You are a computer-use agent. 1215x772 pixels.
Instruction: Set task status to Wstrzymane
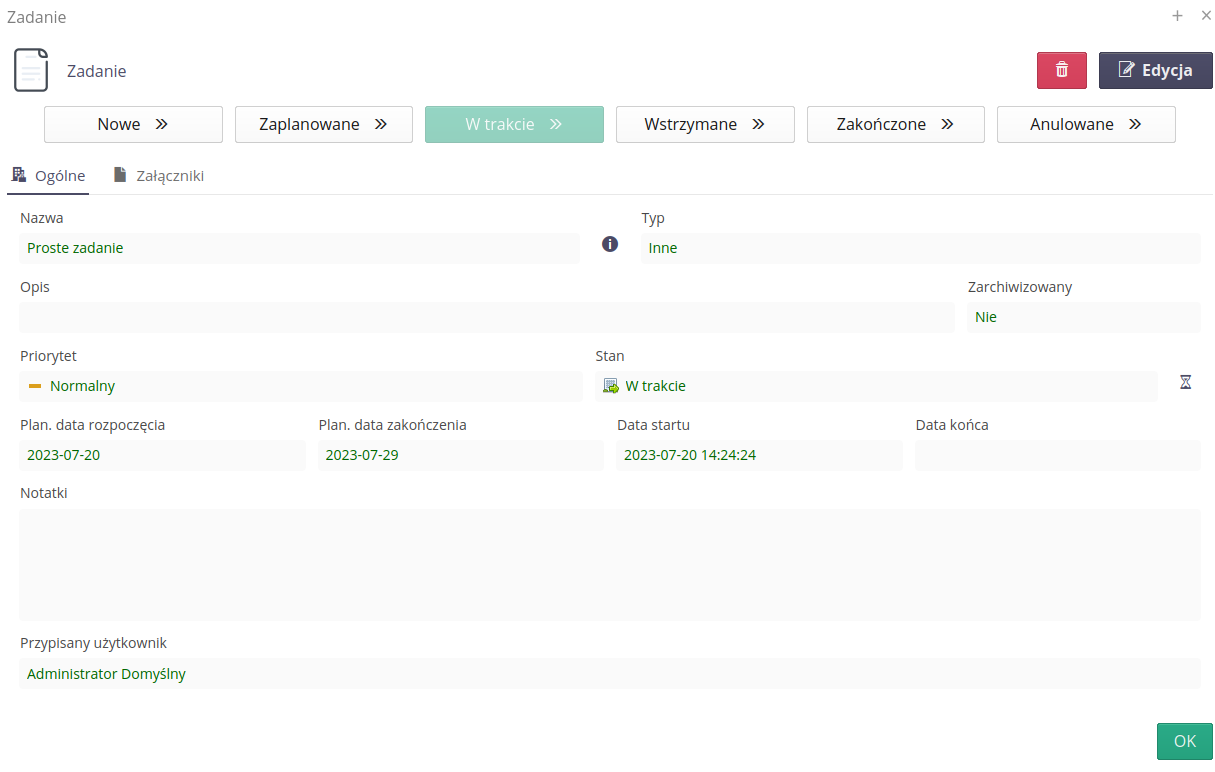tap(704, 125)
